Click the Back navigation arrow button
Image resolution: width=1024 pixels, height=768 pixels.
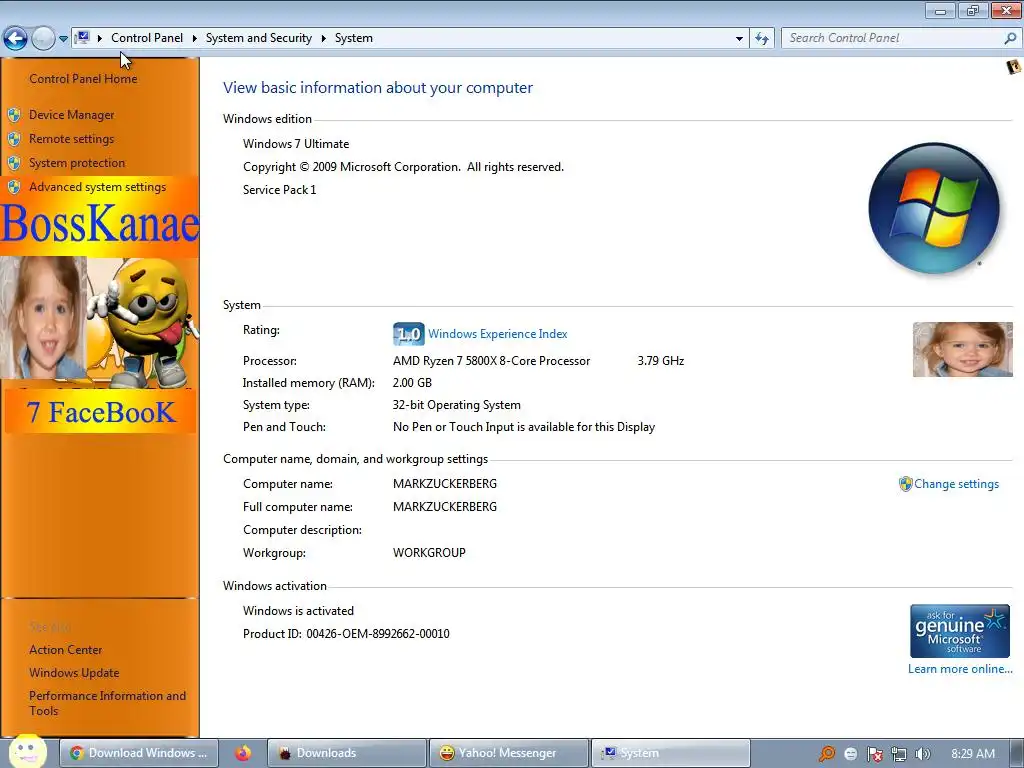[16, 39]
